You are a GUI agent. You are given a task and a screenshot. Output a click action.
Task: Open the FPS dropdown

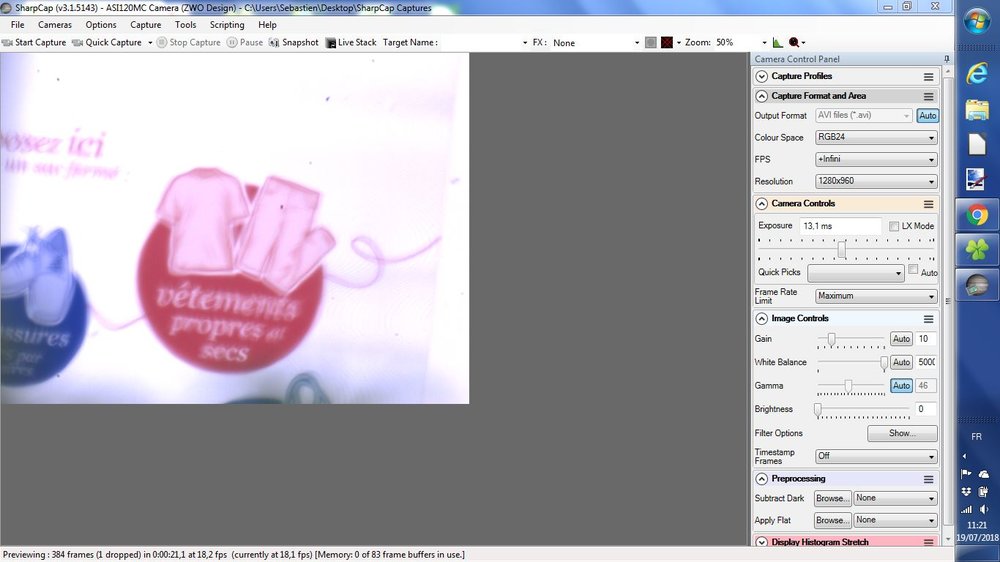[876, 159]
